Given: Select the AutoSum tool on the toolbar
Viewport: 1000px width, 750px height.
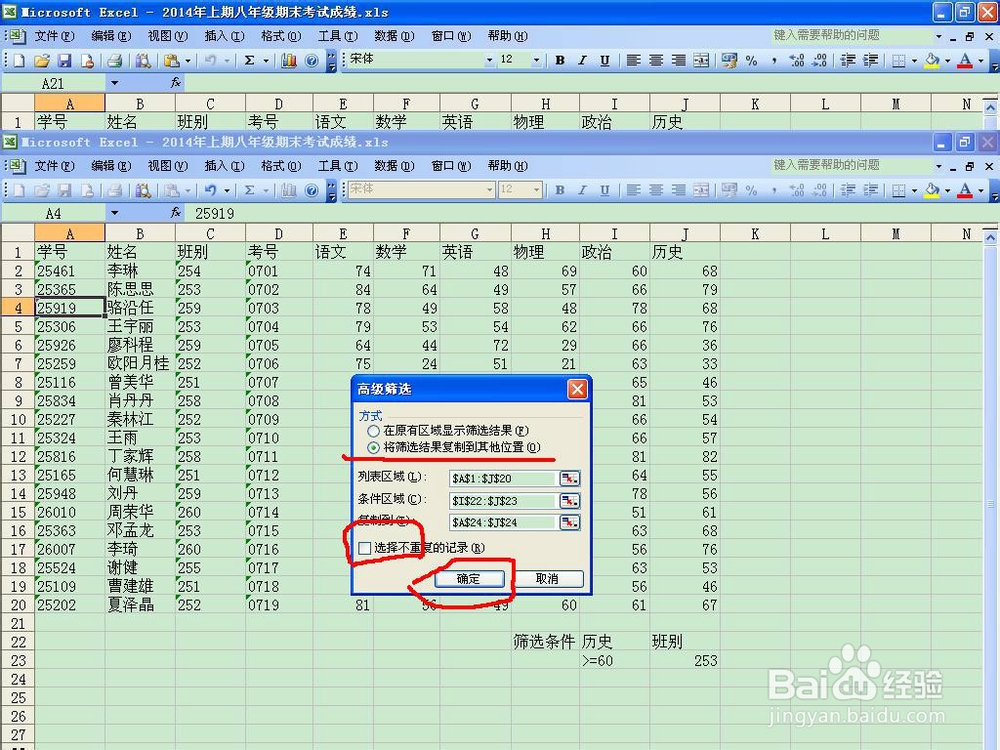Looking at the screenshot, I should tap(248, 190).
